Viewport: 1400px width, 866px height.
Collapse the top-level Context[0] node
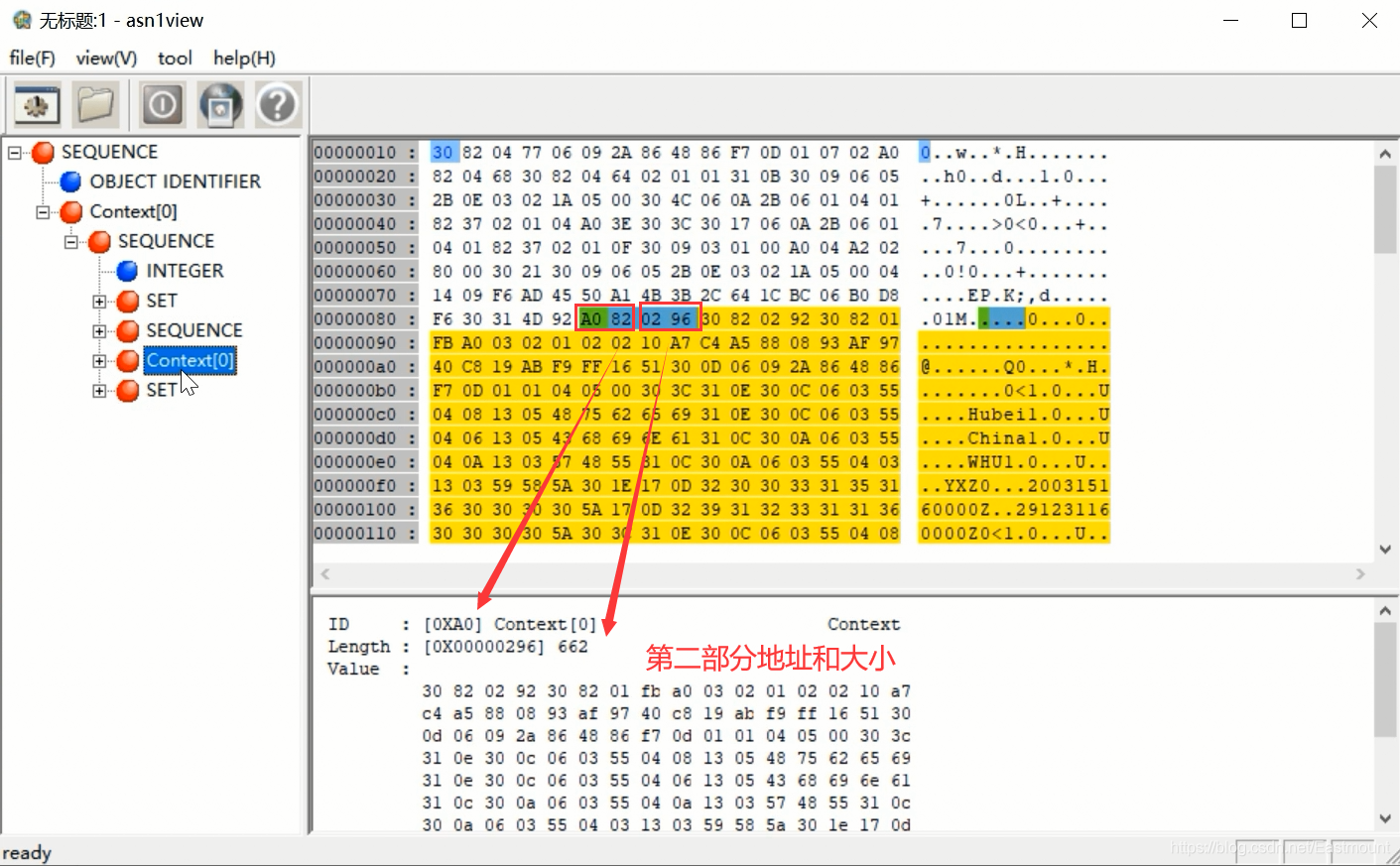[42, 212]
